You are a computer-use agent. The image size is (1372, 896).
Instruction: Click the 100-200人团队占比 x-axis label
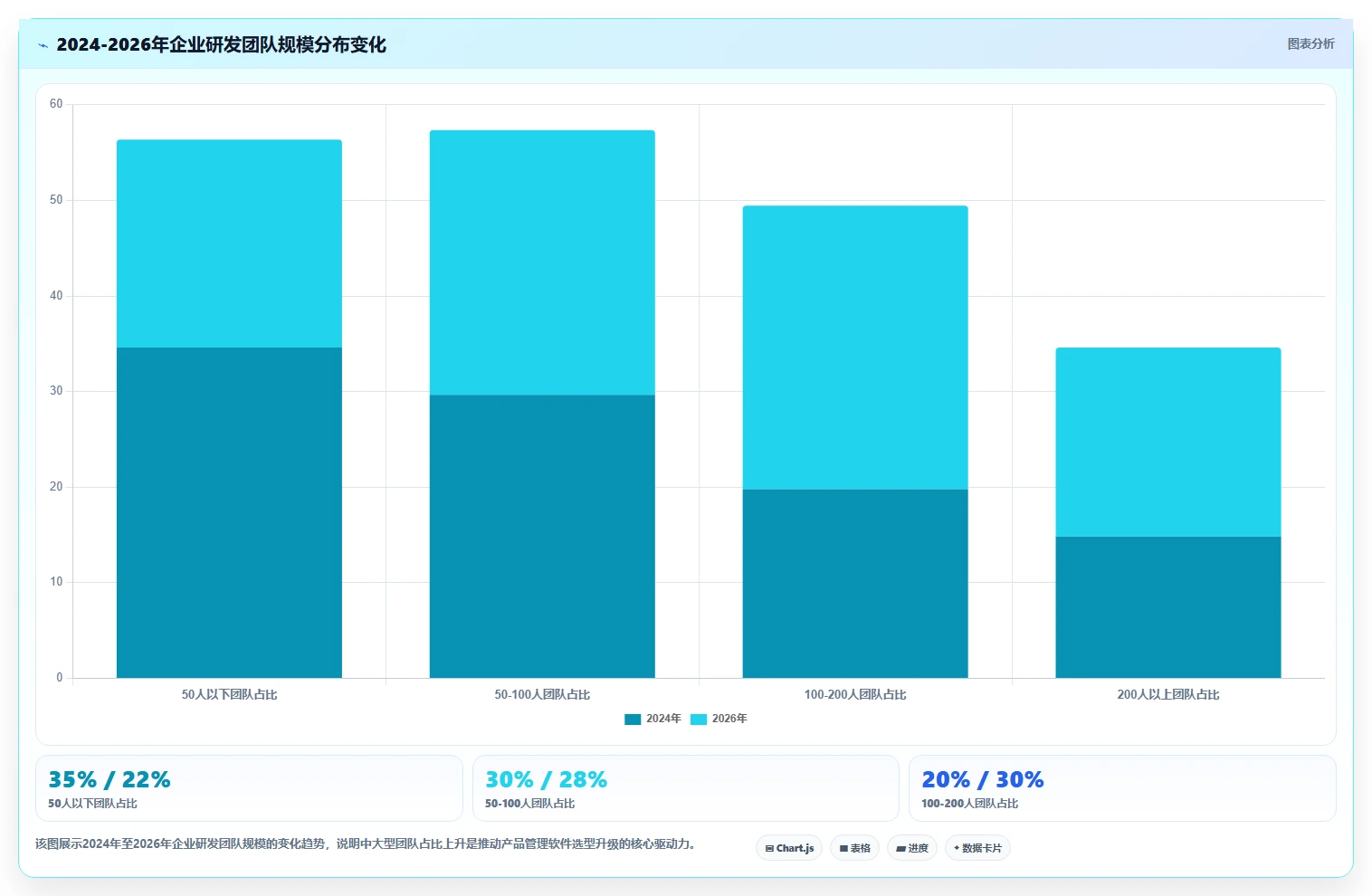pos(855,695)
